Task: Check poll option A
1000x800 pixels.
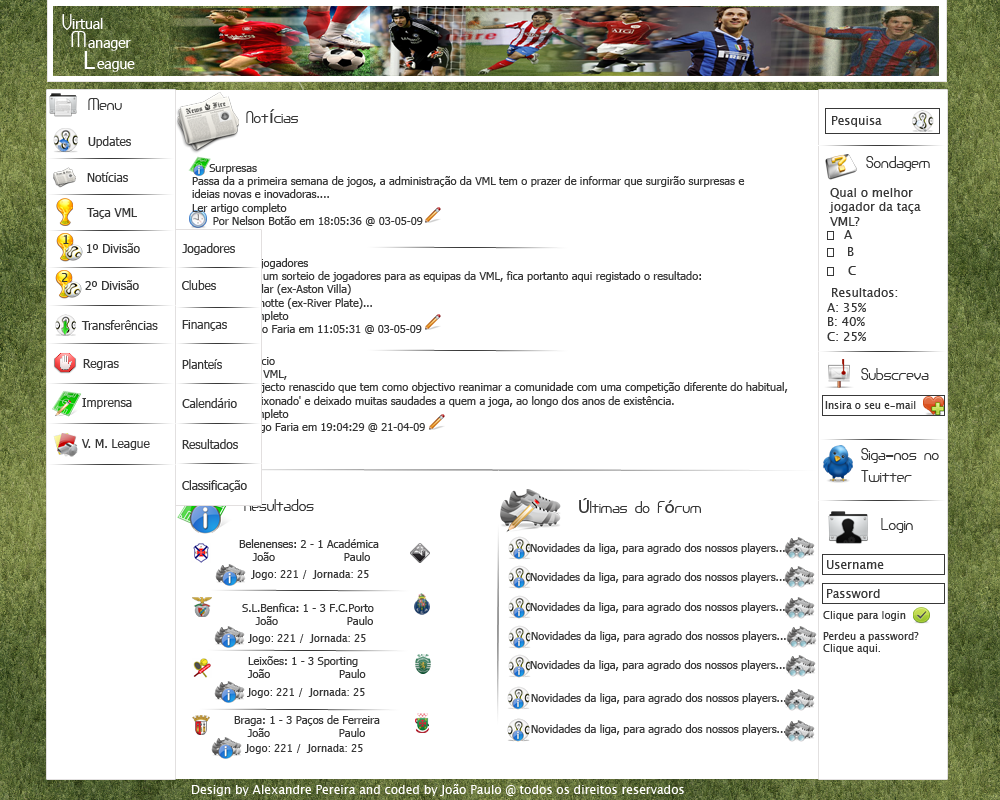Action: pos(830,235)
